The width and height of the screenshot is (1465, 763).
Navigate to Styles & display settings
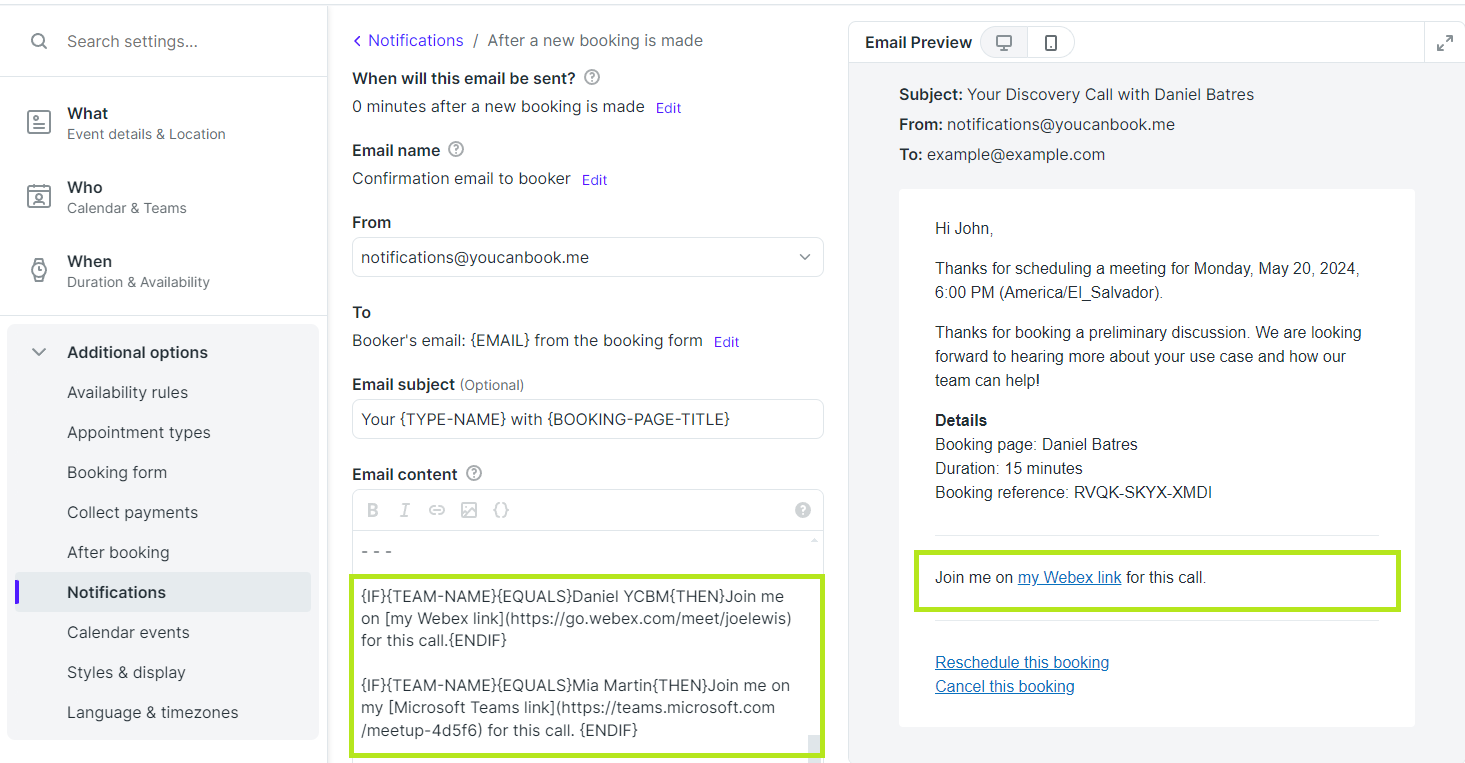(x=124, y=672)
